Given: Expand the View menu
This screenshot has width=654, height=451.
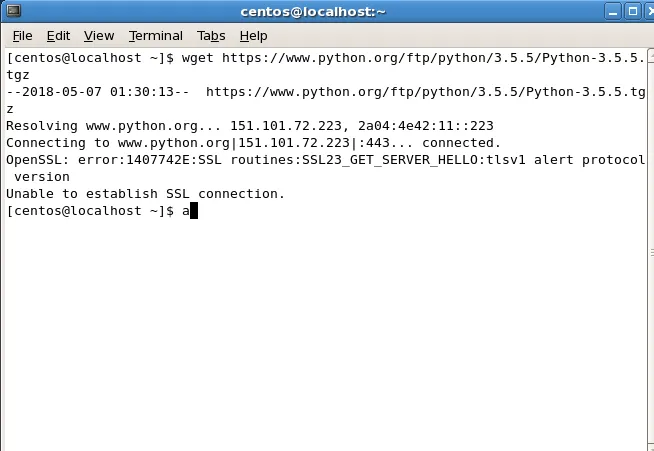Looking at the screenshot, I should [x=99, y=35].
